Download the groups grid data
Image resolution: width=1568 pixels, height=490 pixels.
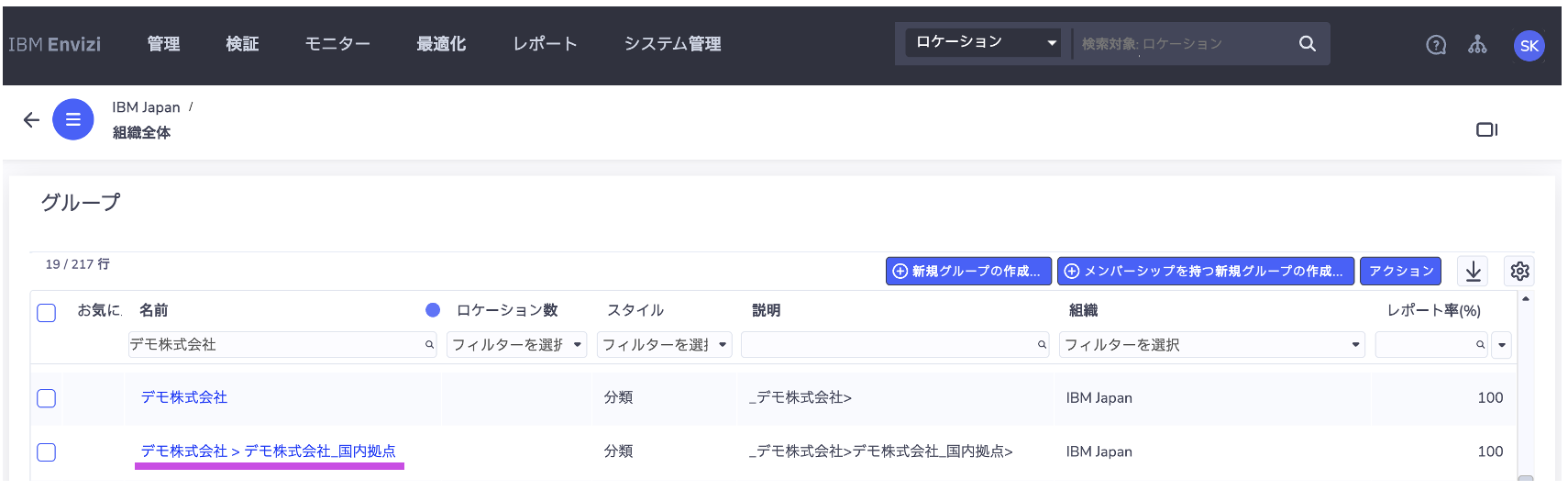[1473, 271]
